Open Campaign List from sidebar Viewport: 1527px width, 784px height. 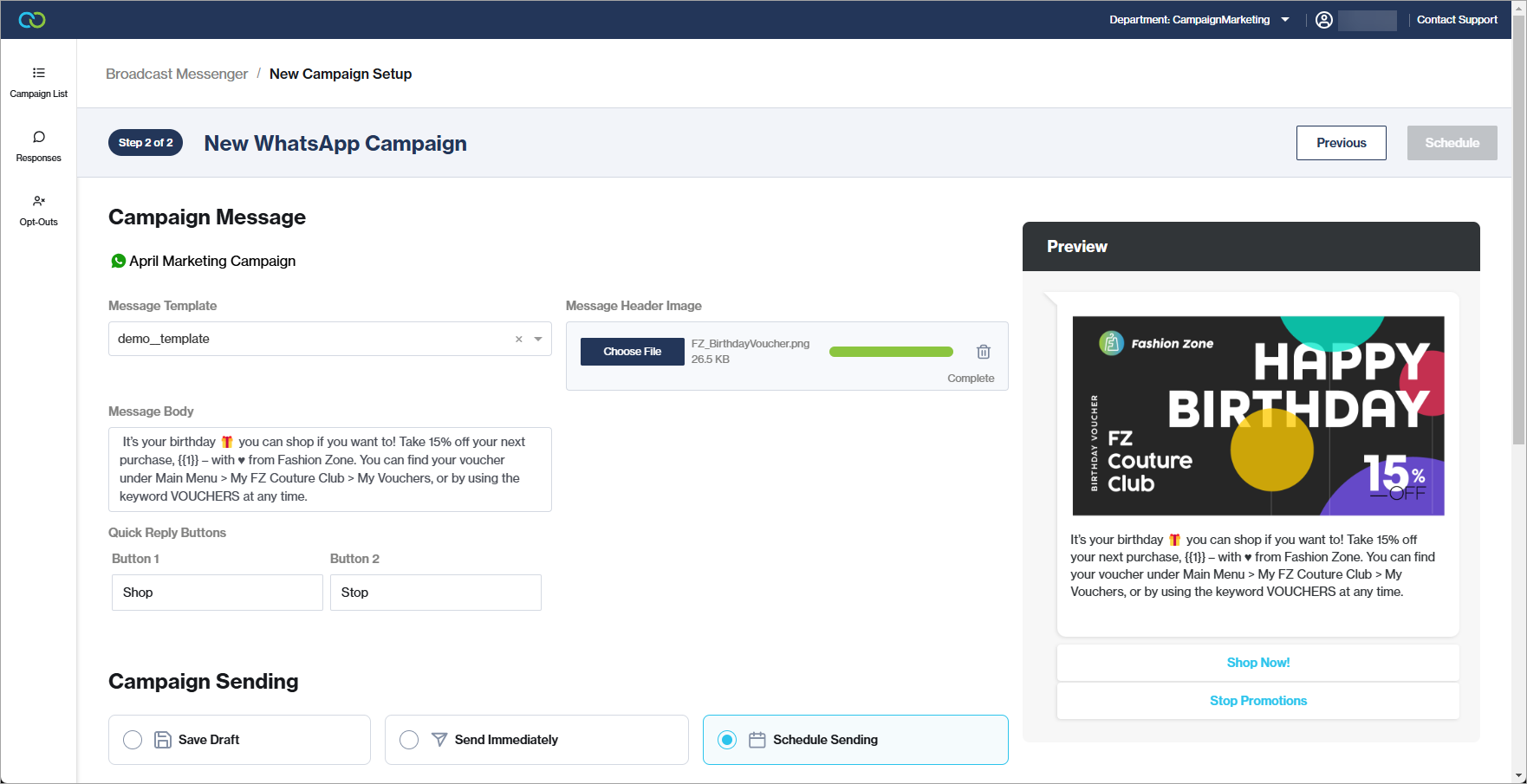click(38, 82)
